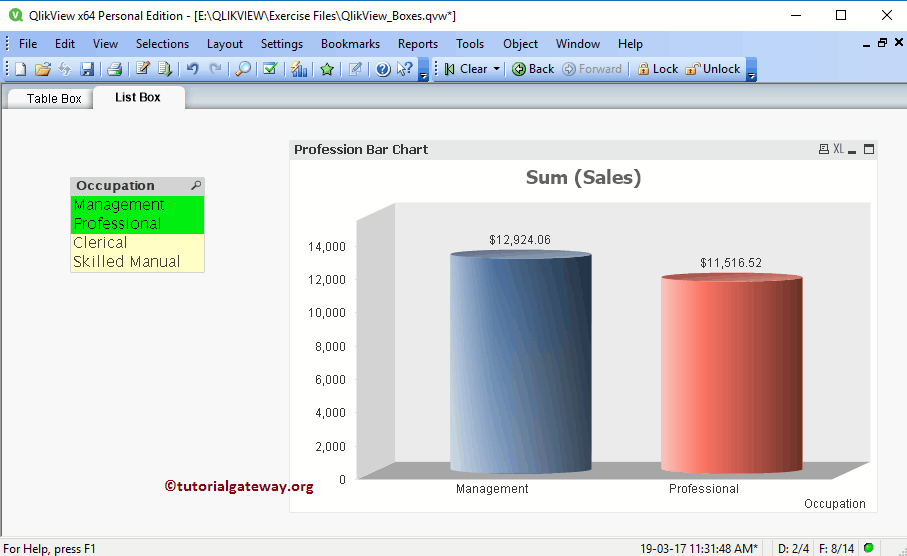This screenshot has height=556, width=907.
Task: Deselect Management in Occupation list
Action: (138, 205)
